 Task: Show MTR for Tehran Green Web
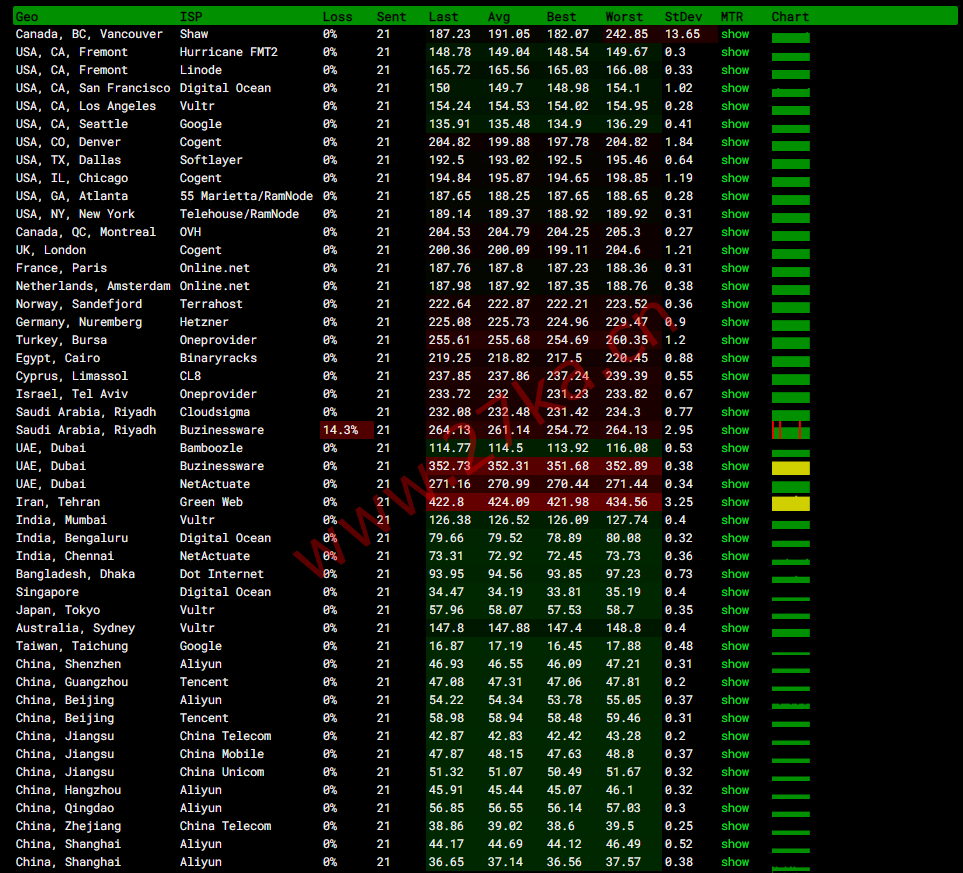(x=735, y=503)
